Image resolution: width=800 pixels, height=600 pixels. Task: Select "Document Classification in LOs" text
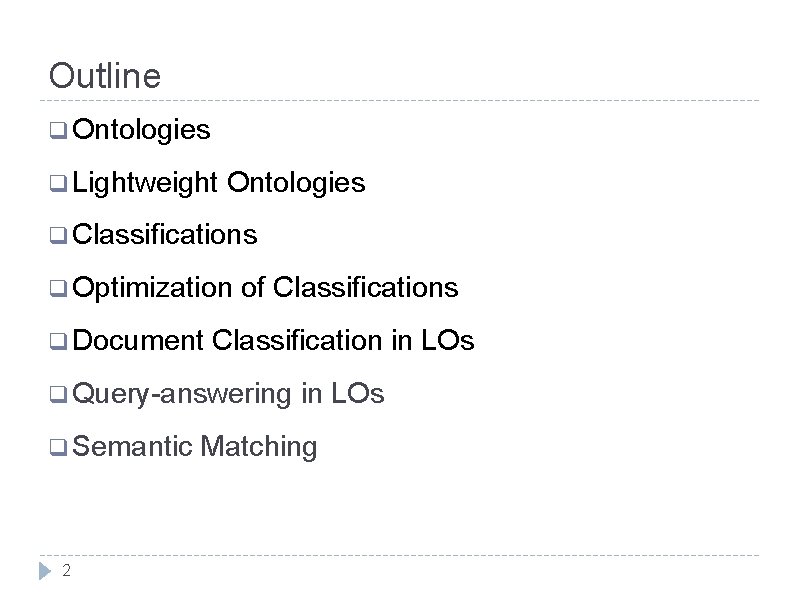tap(273, 341)
